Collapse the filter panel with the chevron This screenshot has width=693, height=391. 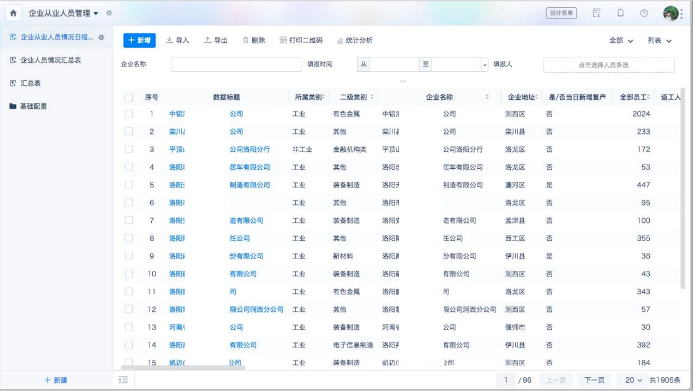[403, 81]
